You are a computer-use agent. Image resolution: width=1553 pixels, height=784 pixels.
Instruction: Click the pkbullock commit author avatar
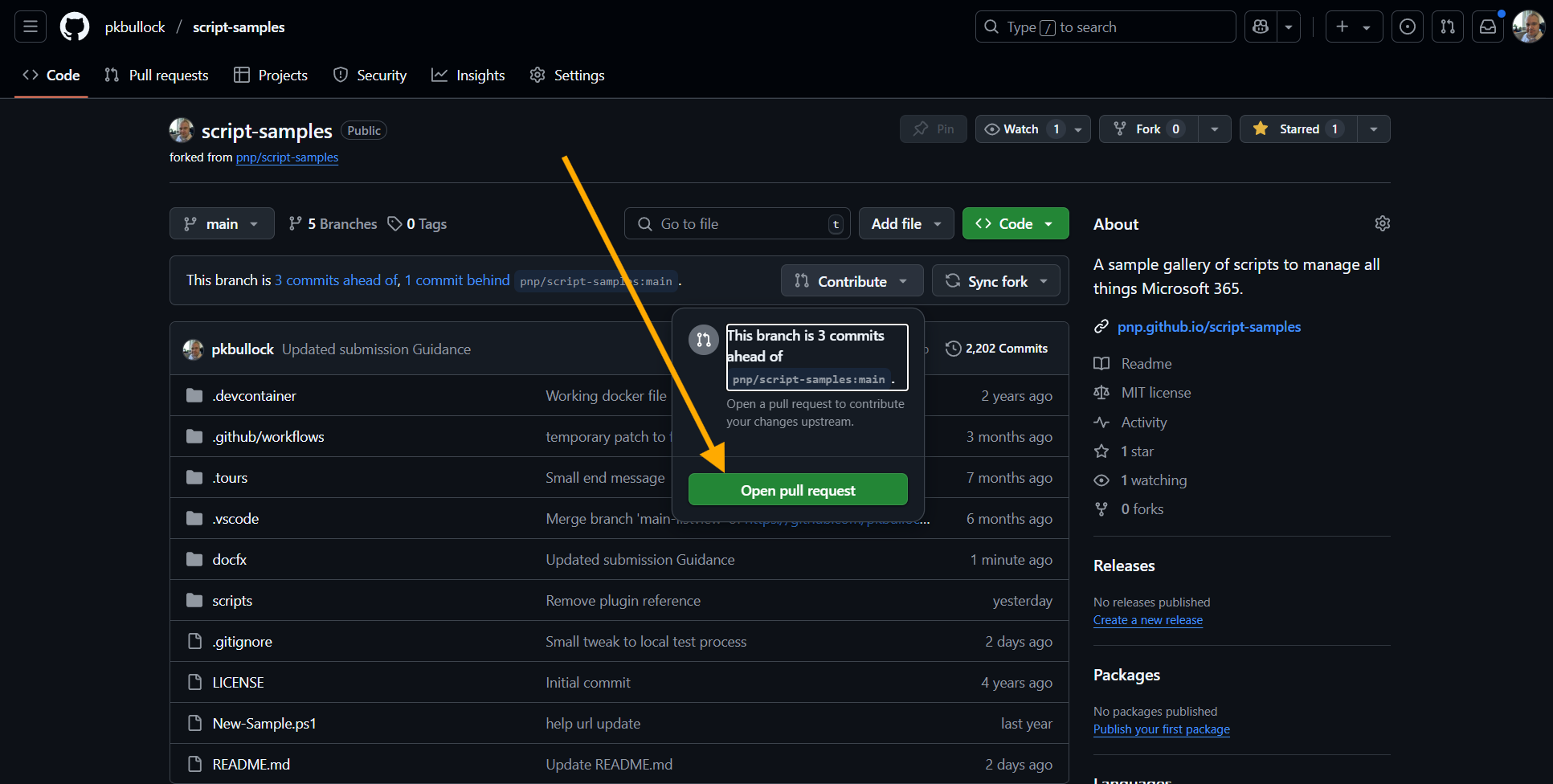point(193,349)
